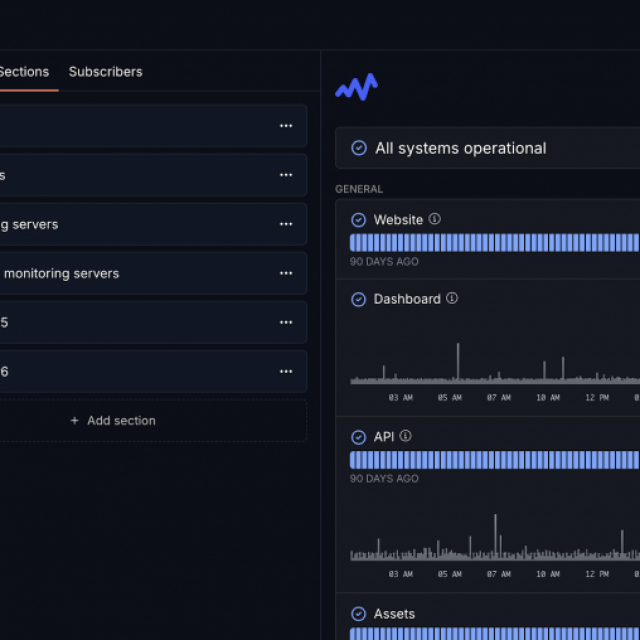Image resolution: width=640 pixels, height=640 pixels.
Task: Click the Add section button
Action: click(113, 421)
